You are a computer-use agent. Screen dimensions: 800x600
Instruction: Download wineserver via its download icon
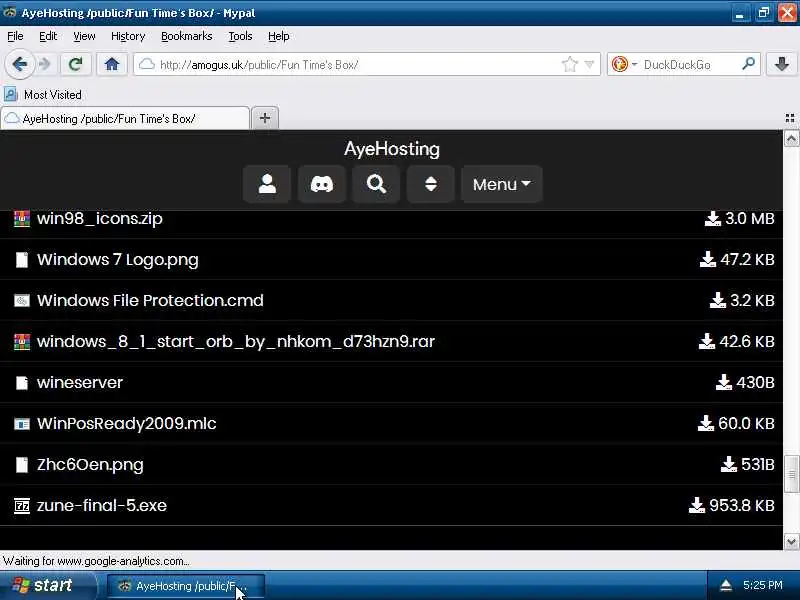tap(723, 382)
